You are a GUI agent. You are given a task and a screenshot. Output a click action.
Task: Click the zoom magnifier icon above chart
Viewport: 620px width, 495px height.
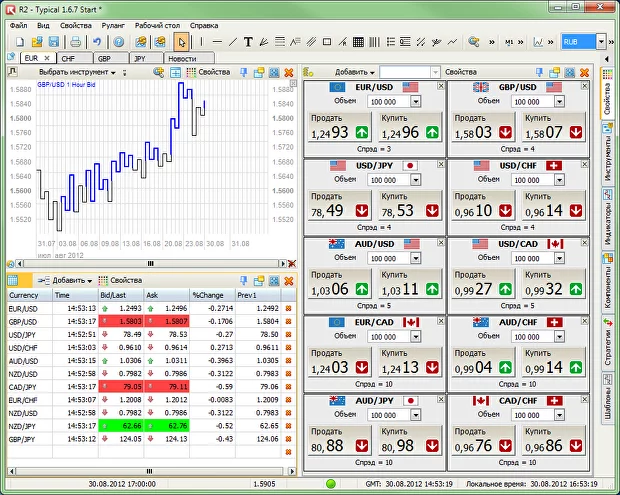point(158,73)
